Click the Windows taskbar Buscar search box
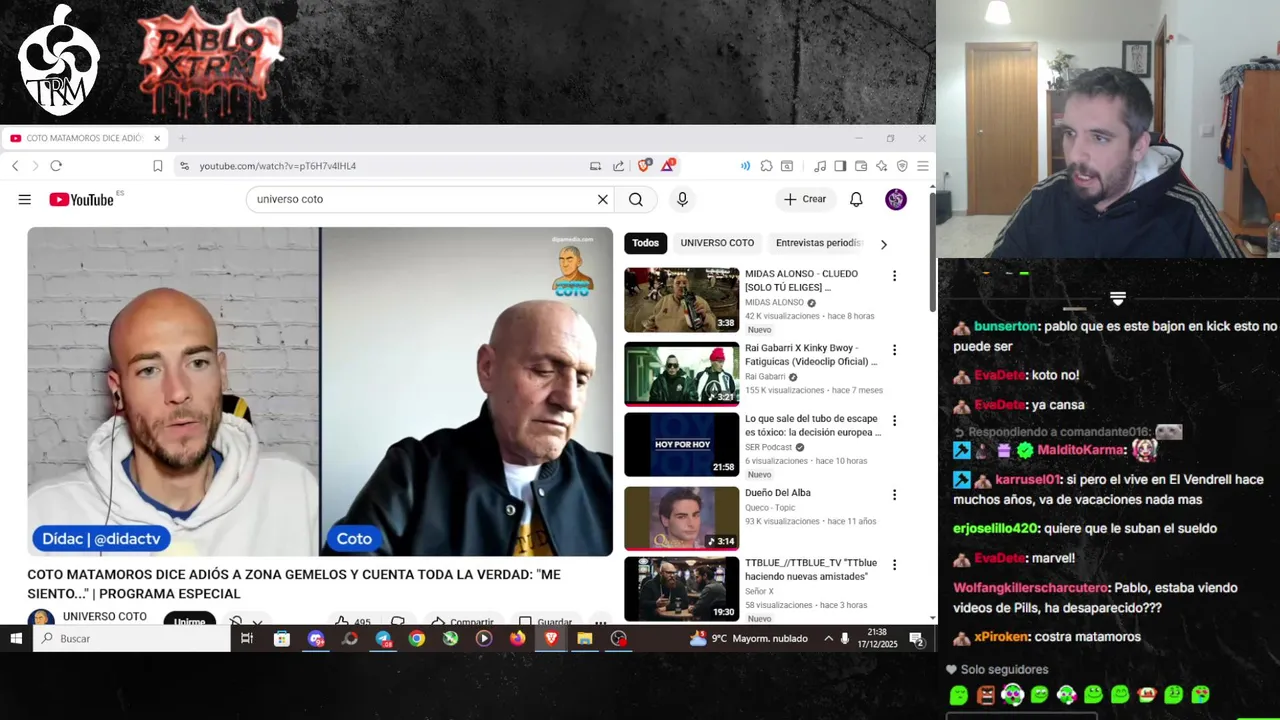Screen dimensions: 1280x720 click(134, 638)
